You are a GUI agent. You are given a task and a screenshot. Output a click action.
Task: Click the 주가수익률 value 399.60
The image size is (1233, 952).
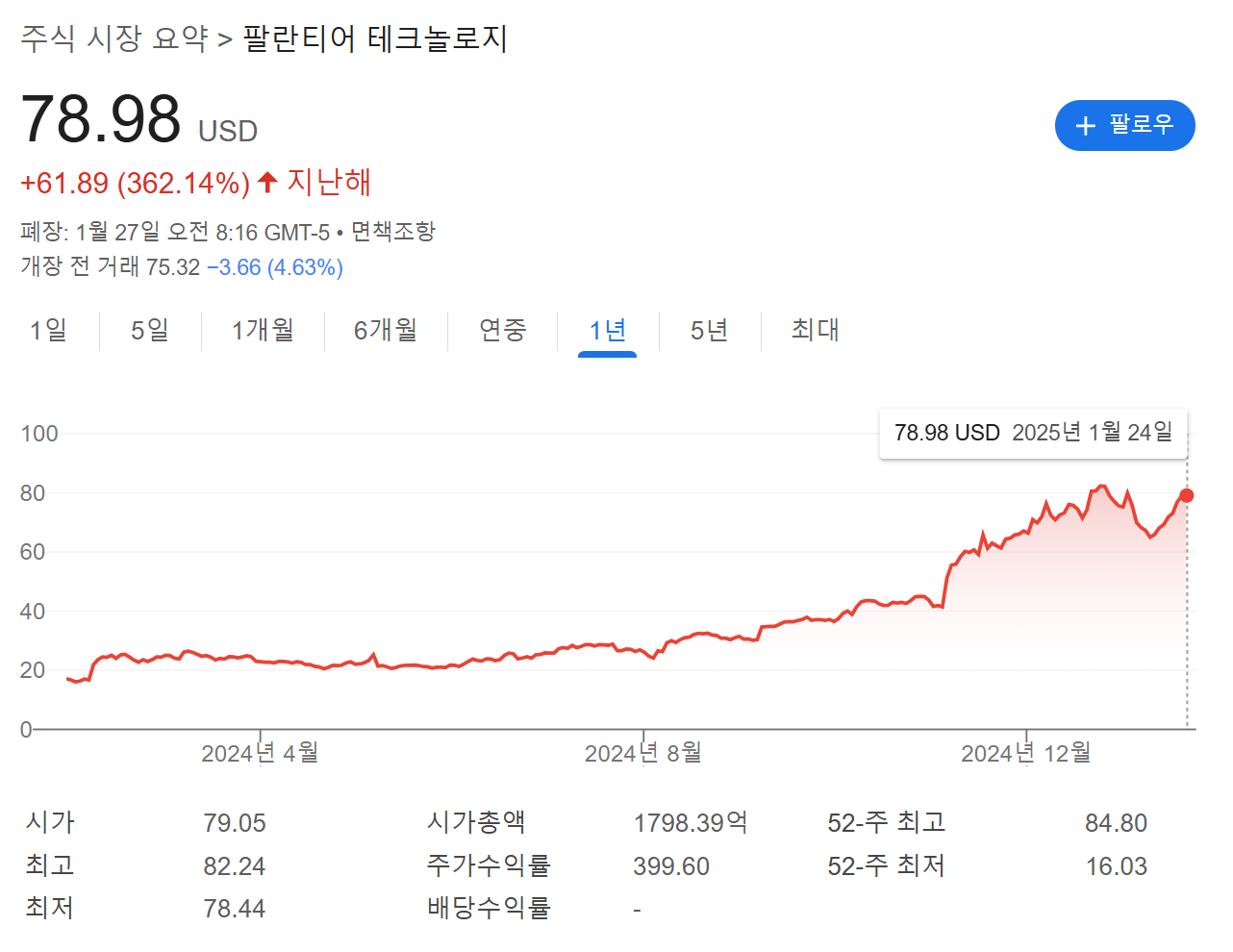(x=671, y=866)
